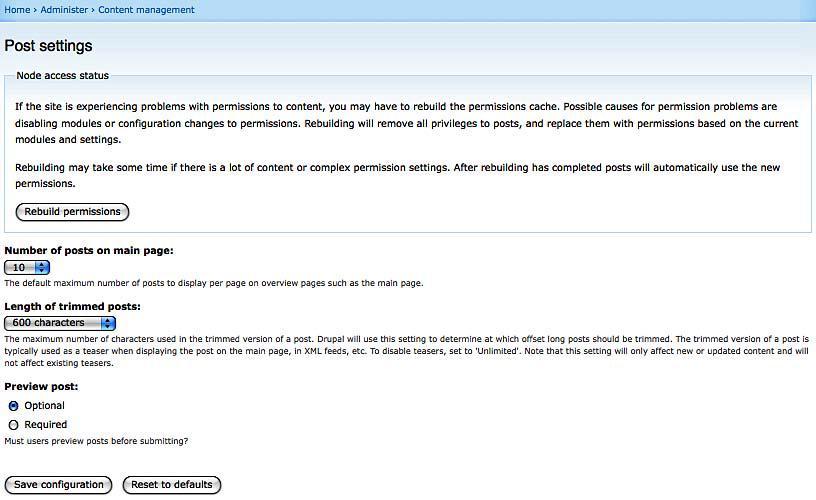The width and height of the screenshot is (816, 500).
Task: Click the Reset to defaults button
Action: pos(172,485)
